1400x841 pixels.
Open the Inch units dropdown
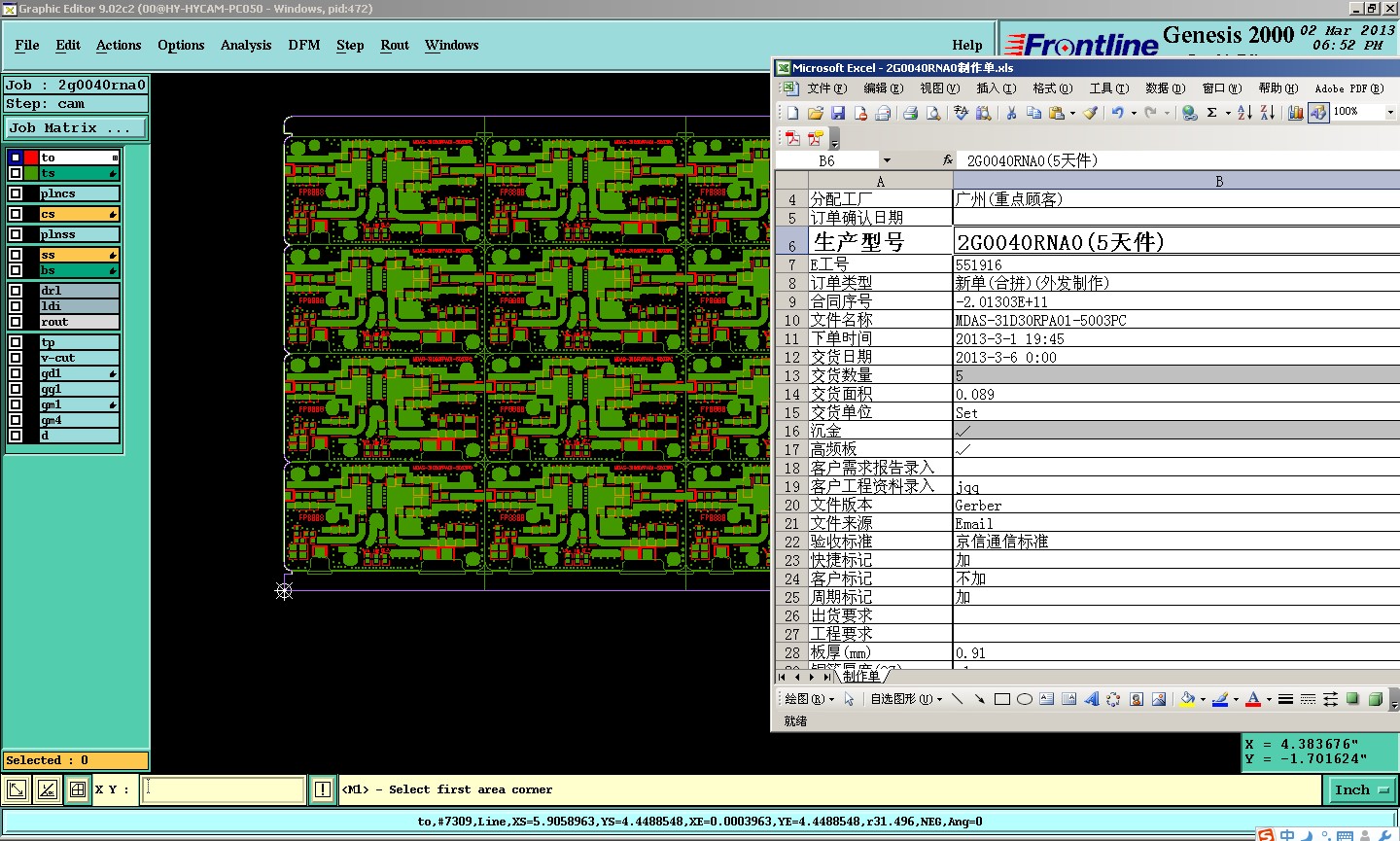[1360, 790]
